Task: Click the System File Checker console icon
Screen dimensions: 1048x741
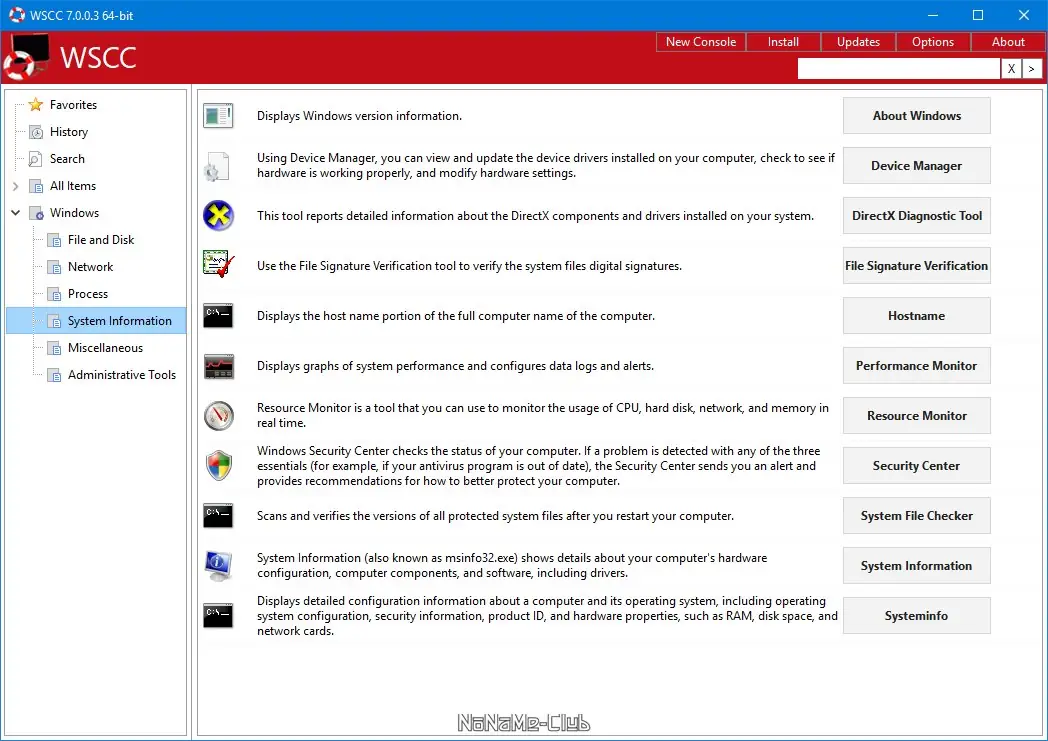Action: [218, 515]
